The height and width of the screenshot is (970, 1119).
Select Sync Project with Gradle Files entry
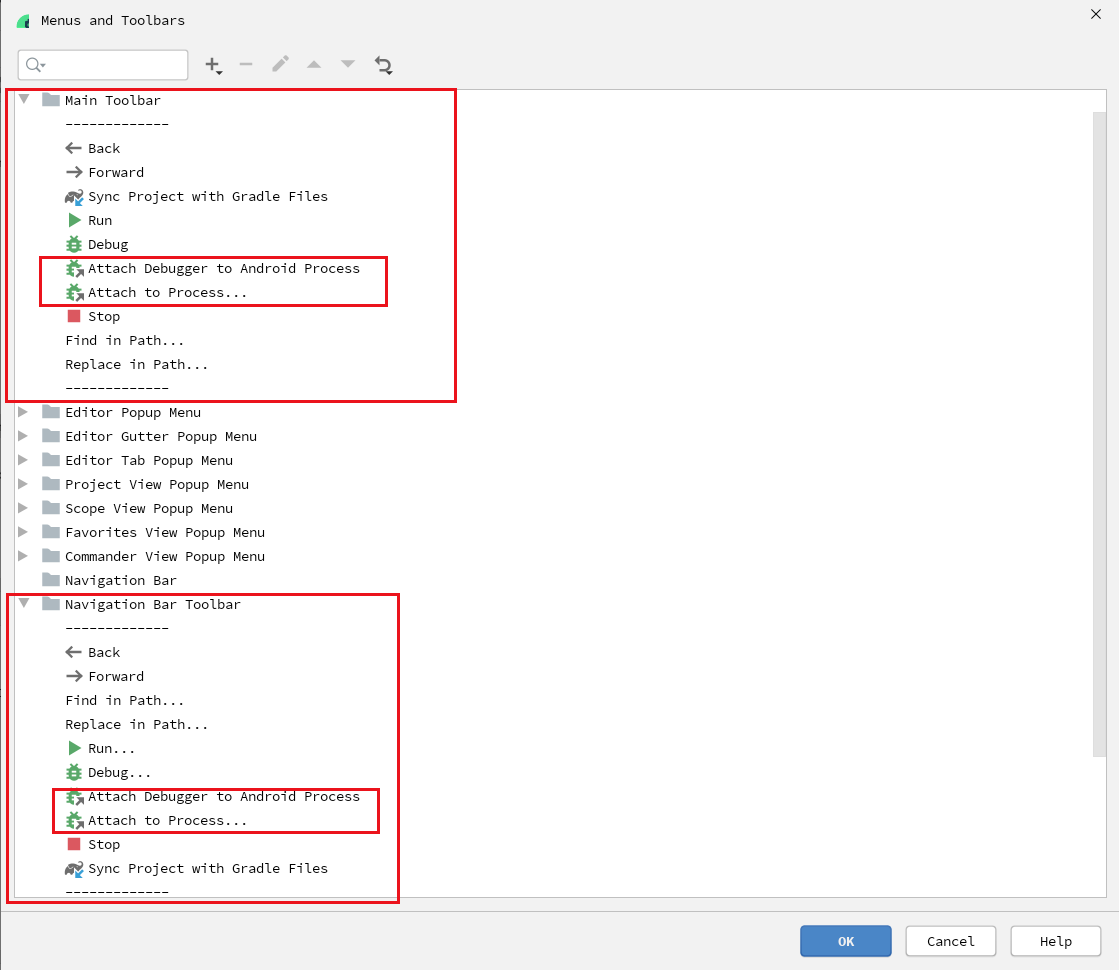coord(197,196)
